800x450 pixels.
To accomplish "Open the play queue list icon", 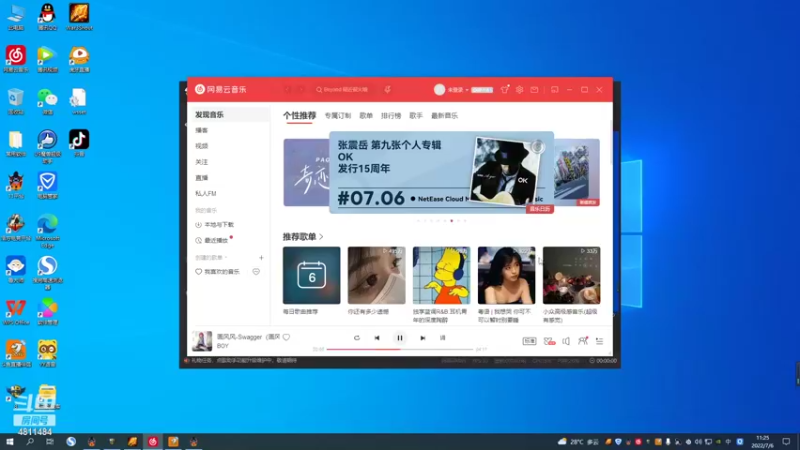I will click(x=599, y=341).
